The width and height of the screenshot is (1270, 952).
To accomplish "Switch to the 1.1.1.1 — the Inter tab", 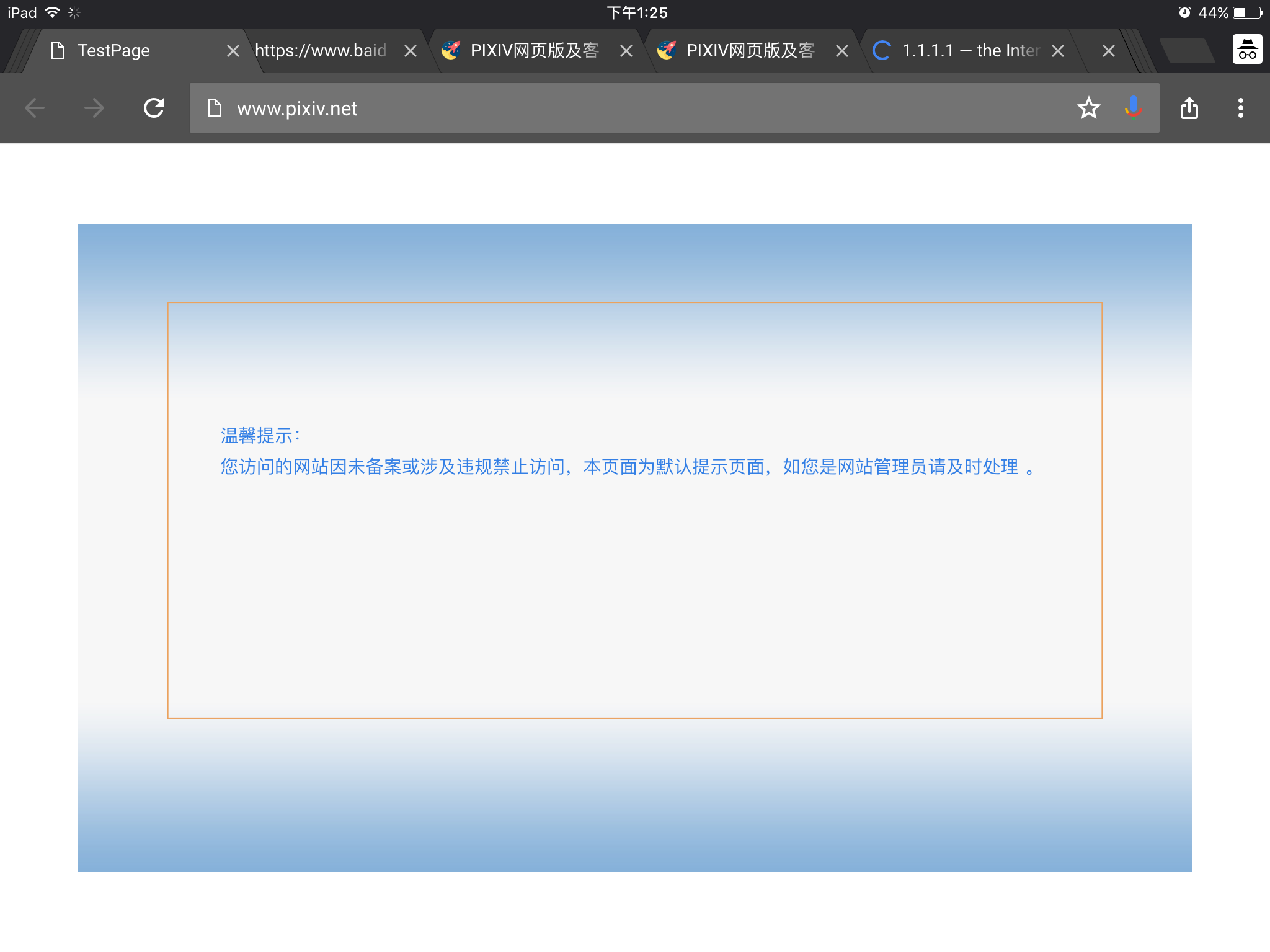I will pyautogui.click(x=970, y=51).
